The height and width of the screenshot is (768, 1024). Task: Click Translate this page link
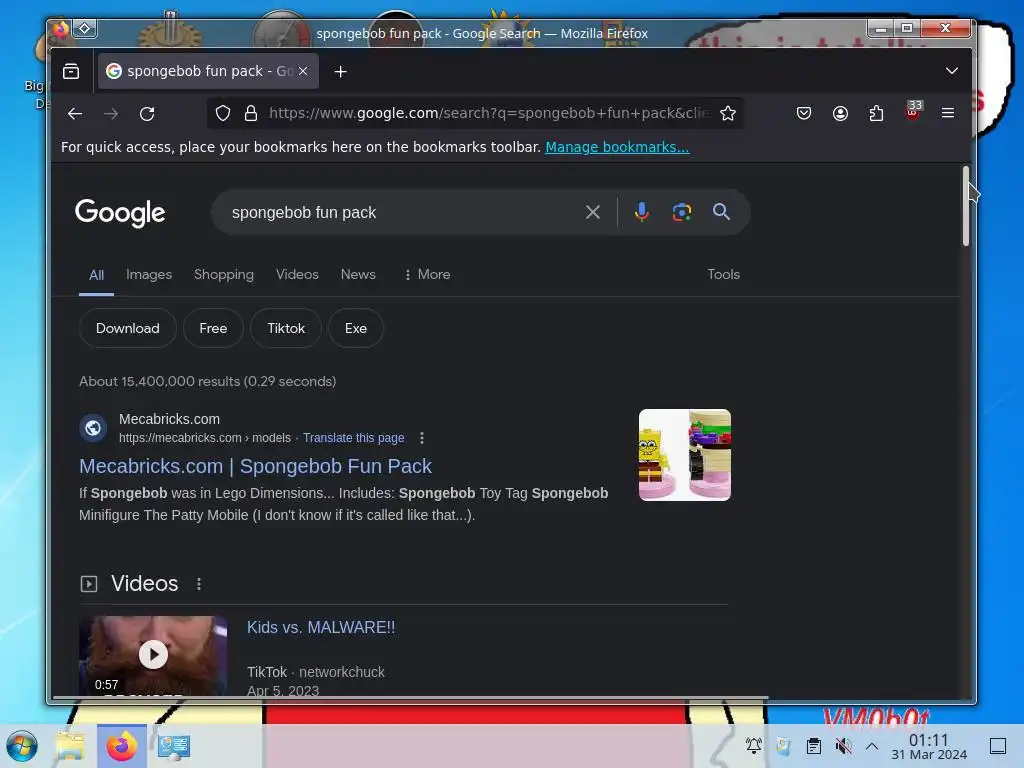(x=353, y=438)
